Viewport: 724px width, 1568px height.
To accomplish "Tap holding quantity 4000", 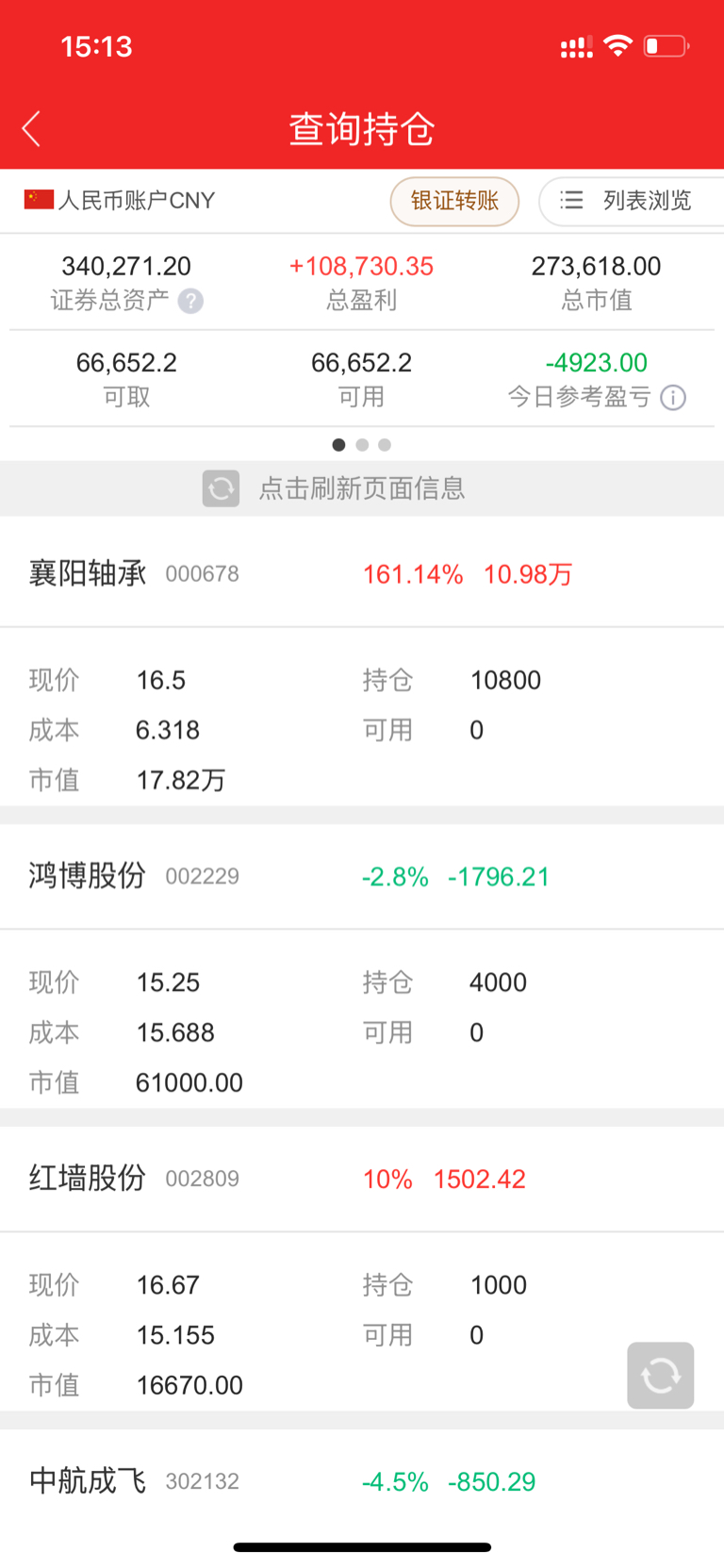I will [x=498, y=983].
